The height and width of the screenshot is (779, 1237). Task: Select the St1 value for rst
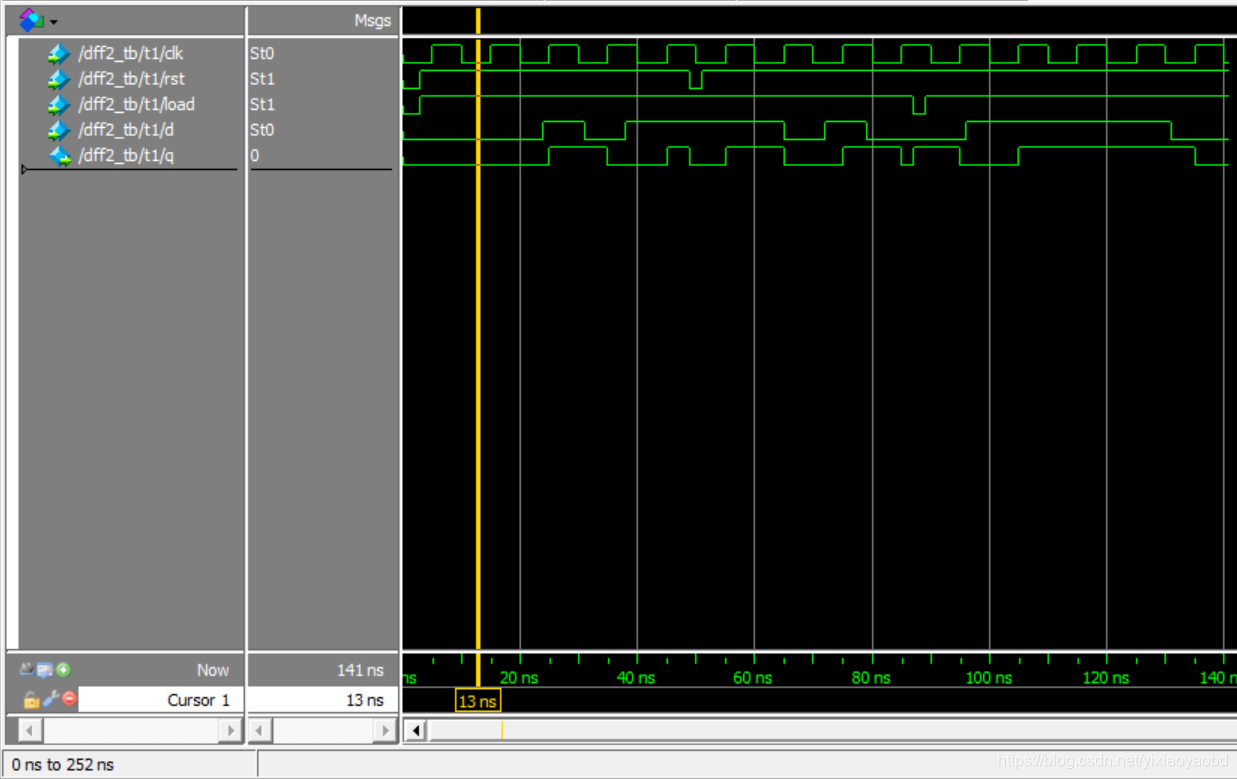point(262,79)
